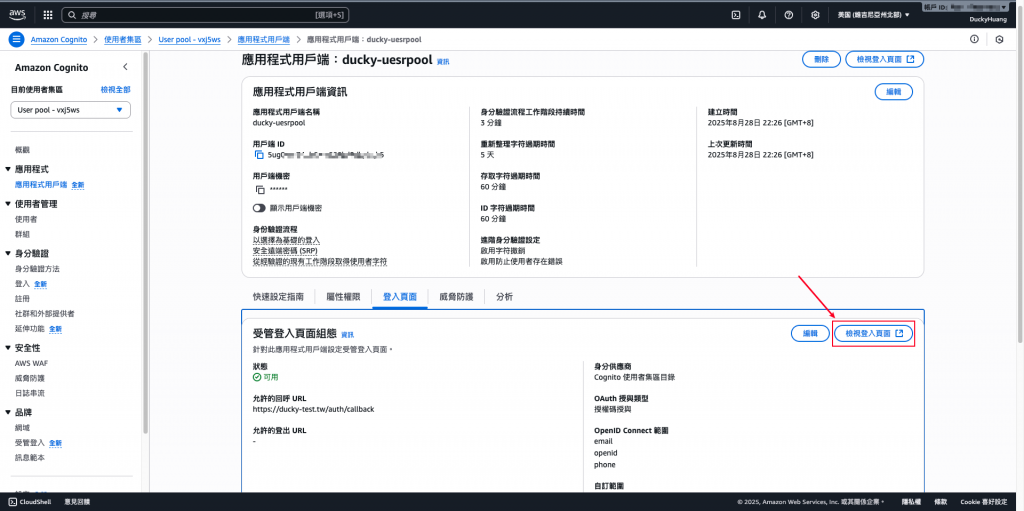The width and height of the screenshot is (1024, 511).
Task: Select the 登入頁面 tab
Action: [x=400, y=297]
